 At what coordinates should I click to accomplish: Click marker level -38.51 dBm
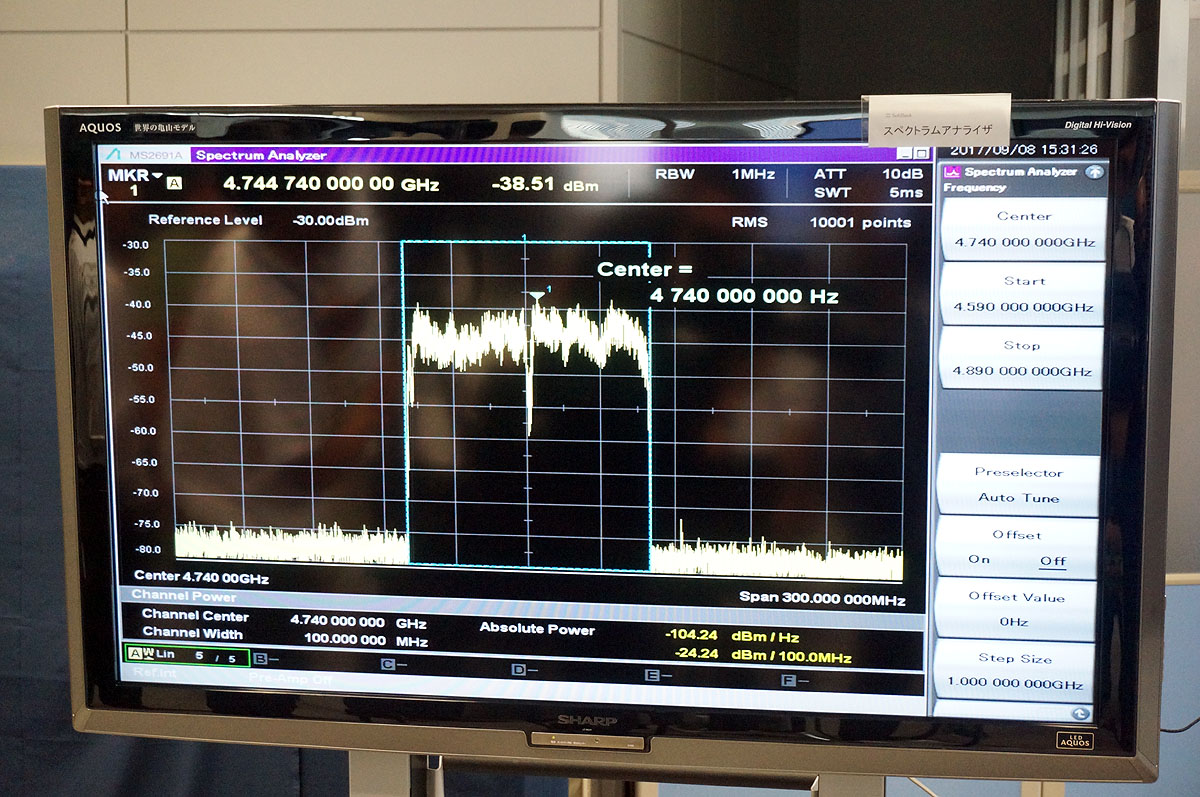545,185
